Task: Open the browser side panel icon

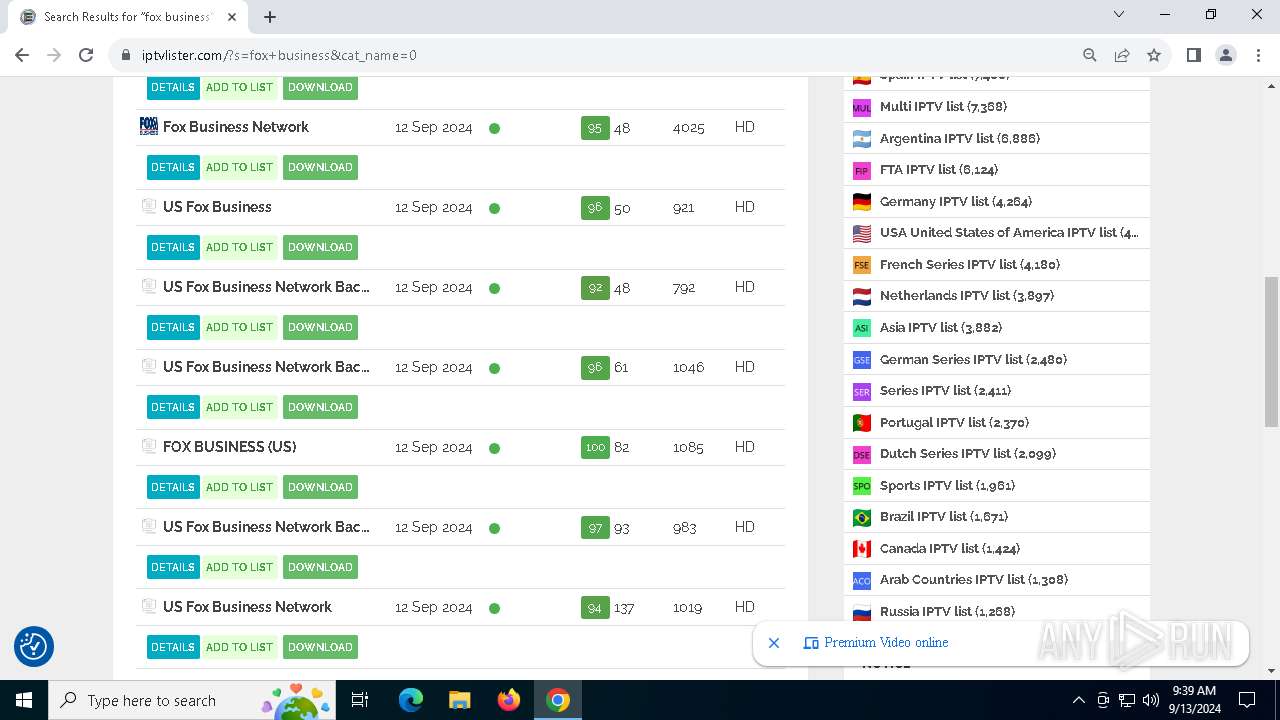Action: [x=1193, y=55]
